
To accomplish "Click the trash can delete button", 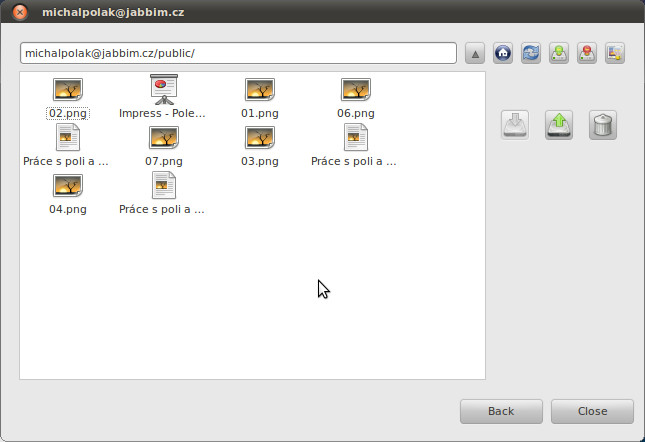I will click(603, 124).
